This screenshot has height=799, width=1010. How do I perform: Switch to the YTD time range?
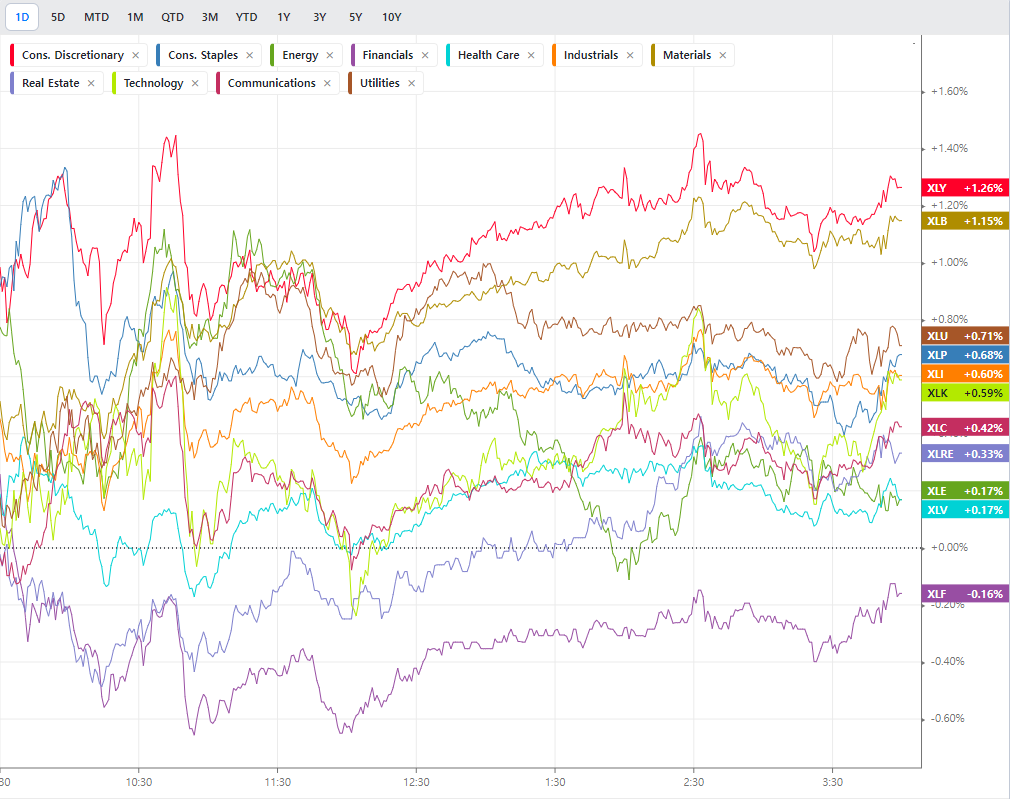[246, 17]
